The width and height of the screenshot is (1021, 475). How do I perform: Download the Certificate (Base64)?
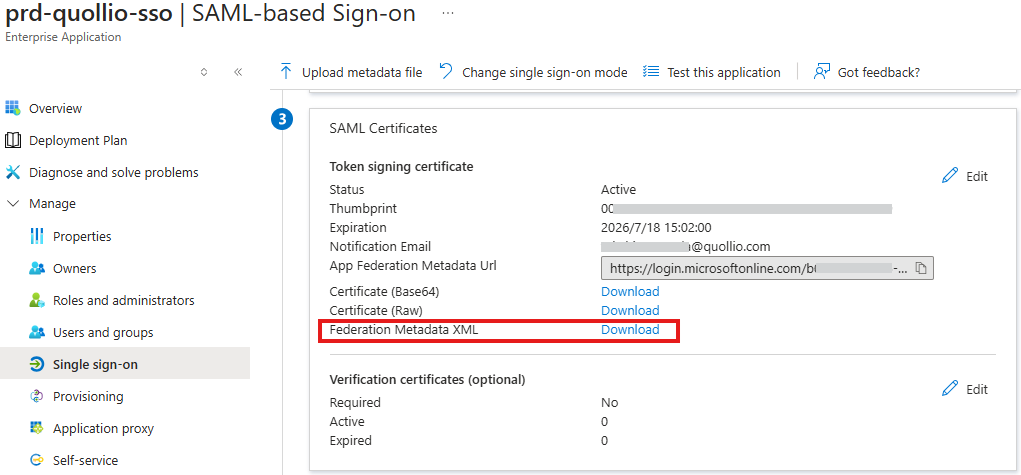pos(630,291)
